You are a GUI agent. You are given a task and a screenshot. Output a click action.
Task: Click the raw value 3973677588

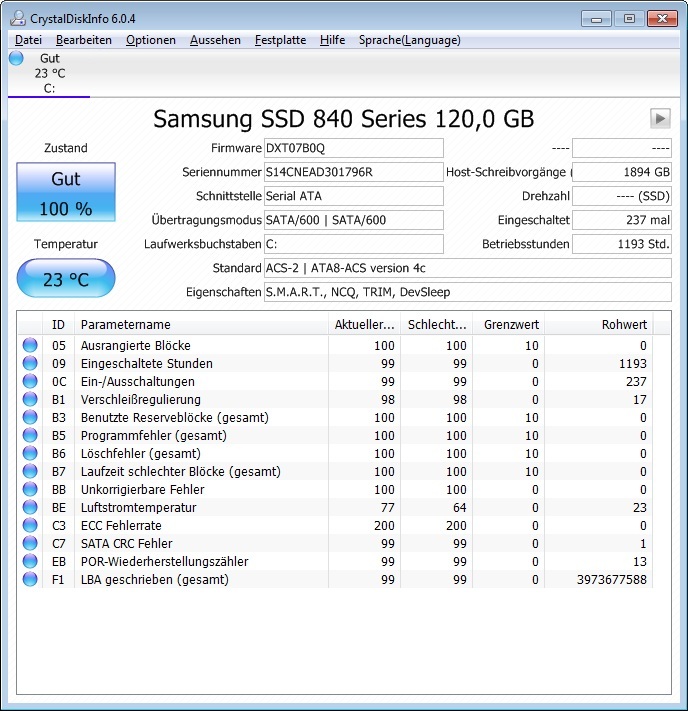pos(611,580)
